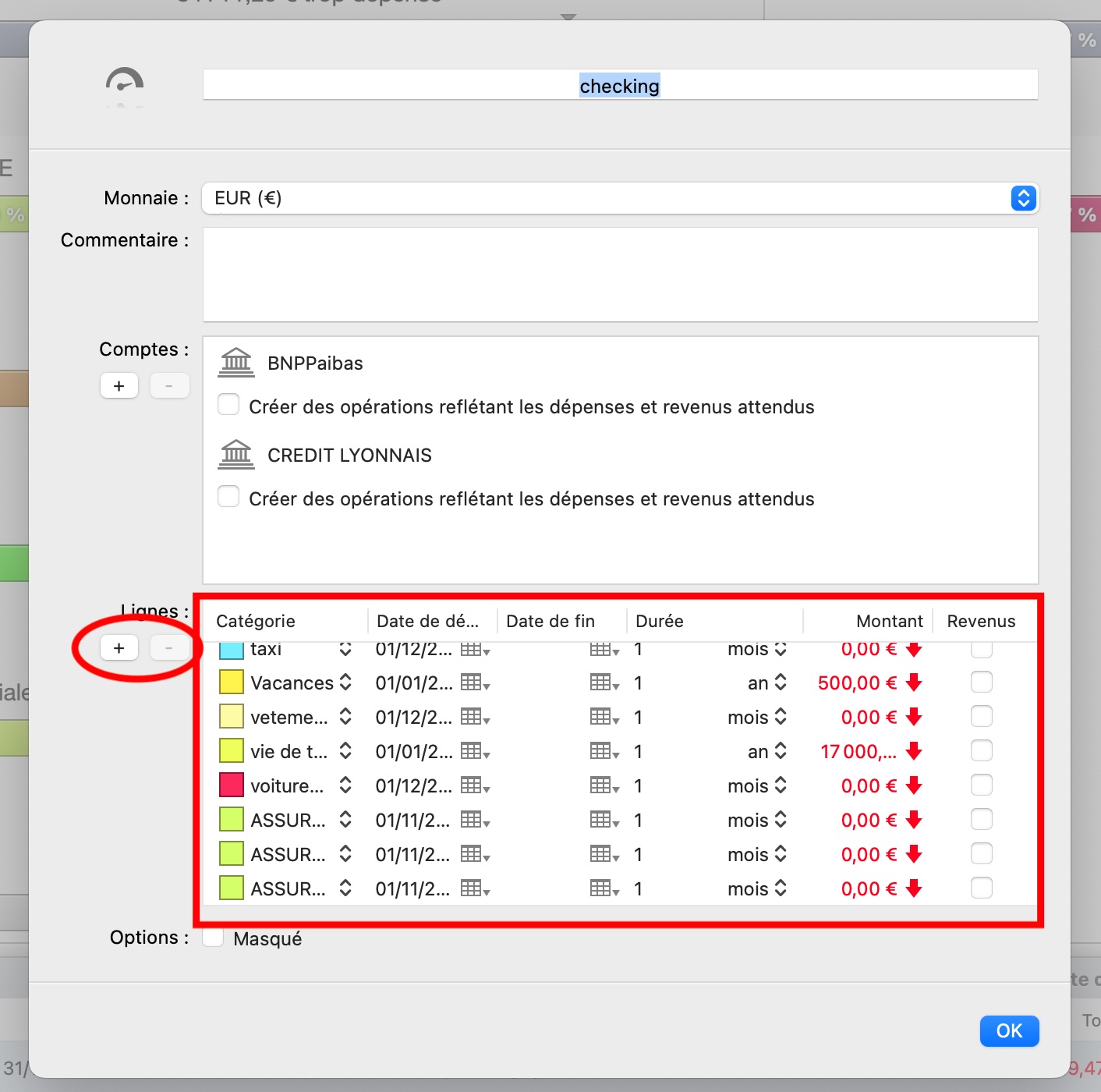Toggle the Masqué option checkbox

pyautogui.click(x=213, y=938)
